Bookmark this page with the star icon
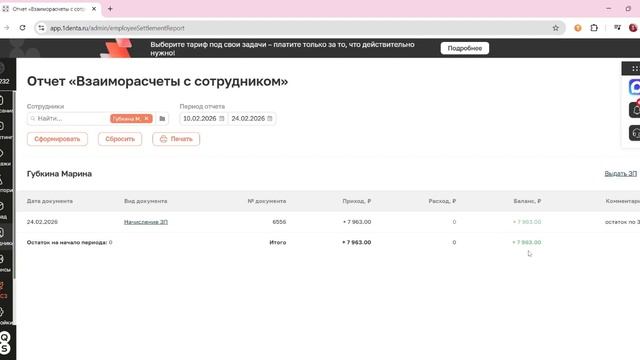 [x=556, y=28]
